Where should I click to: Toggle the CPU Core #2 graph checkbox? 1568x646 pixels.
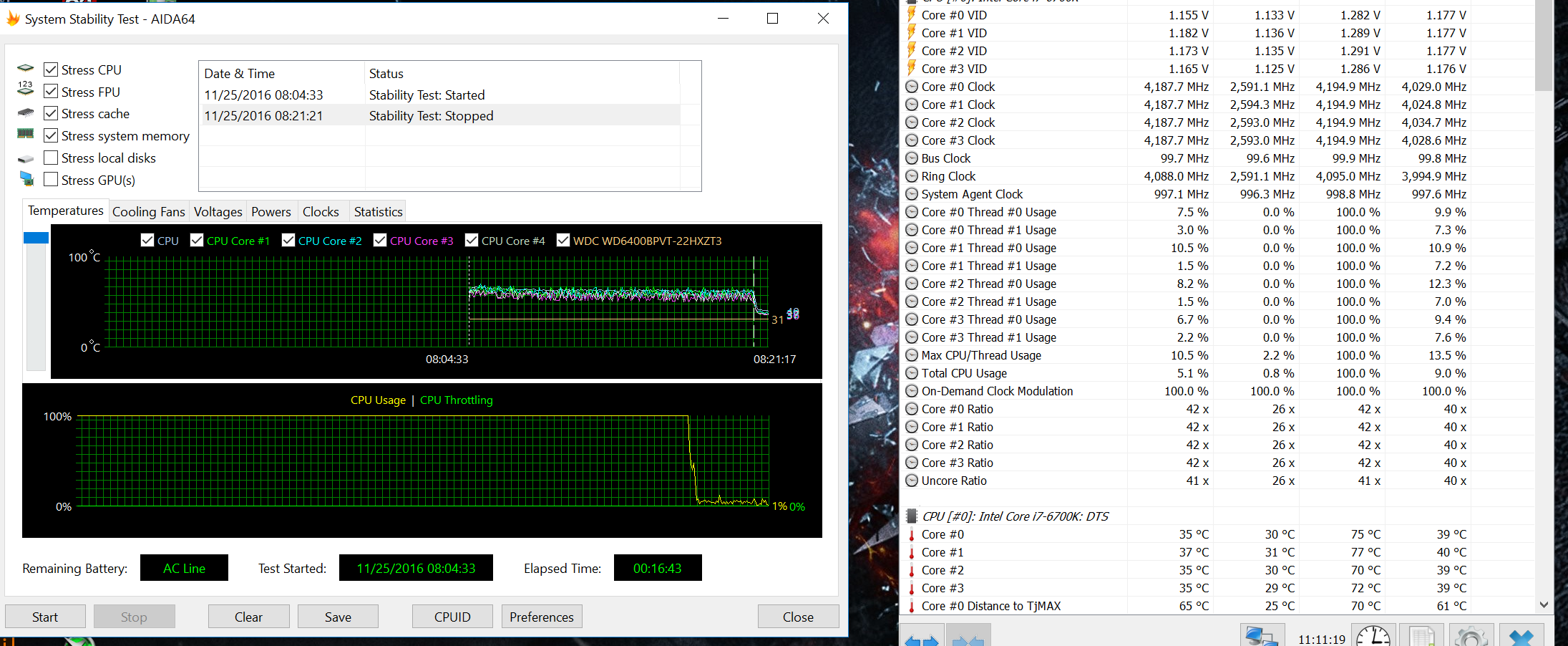point(288,241)
